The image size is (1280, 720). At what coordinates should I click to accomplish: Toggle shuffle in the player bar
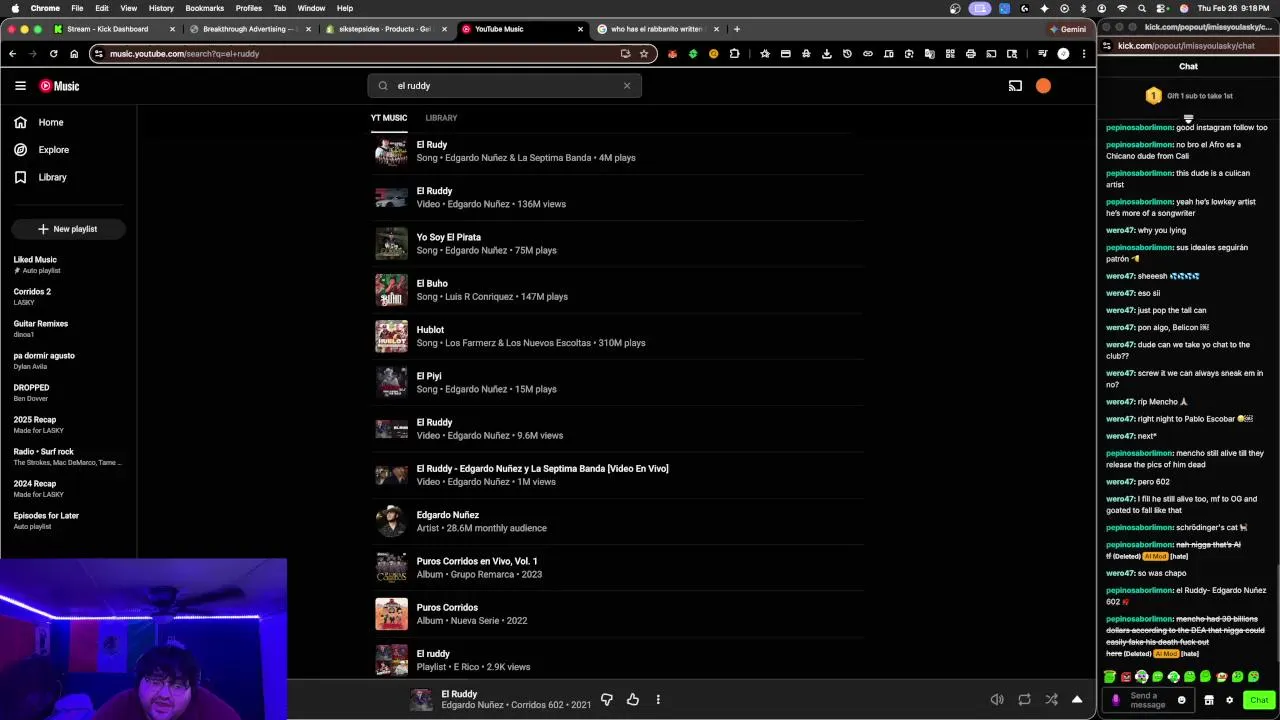click(x=1051, y=700)
